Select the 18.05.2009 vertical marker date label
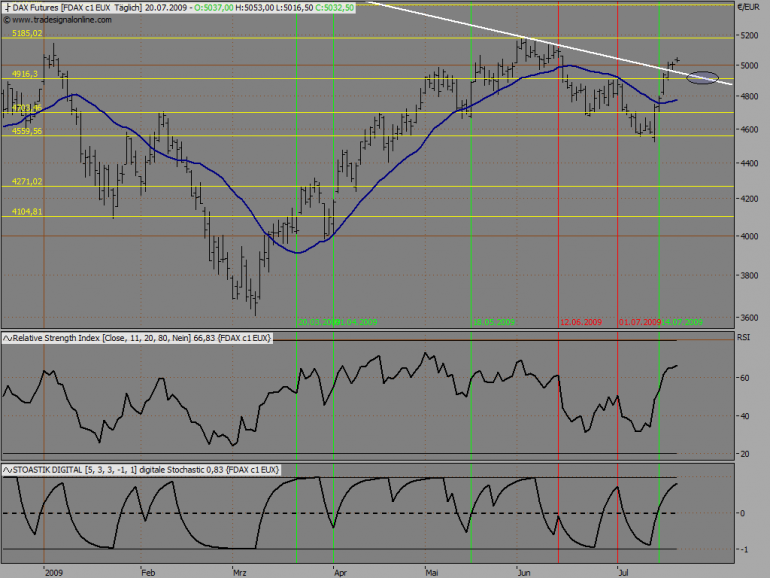Viewport: 770px width, 578px height. 494,322
